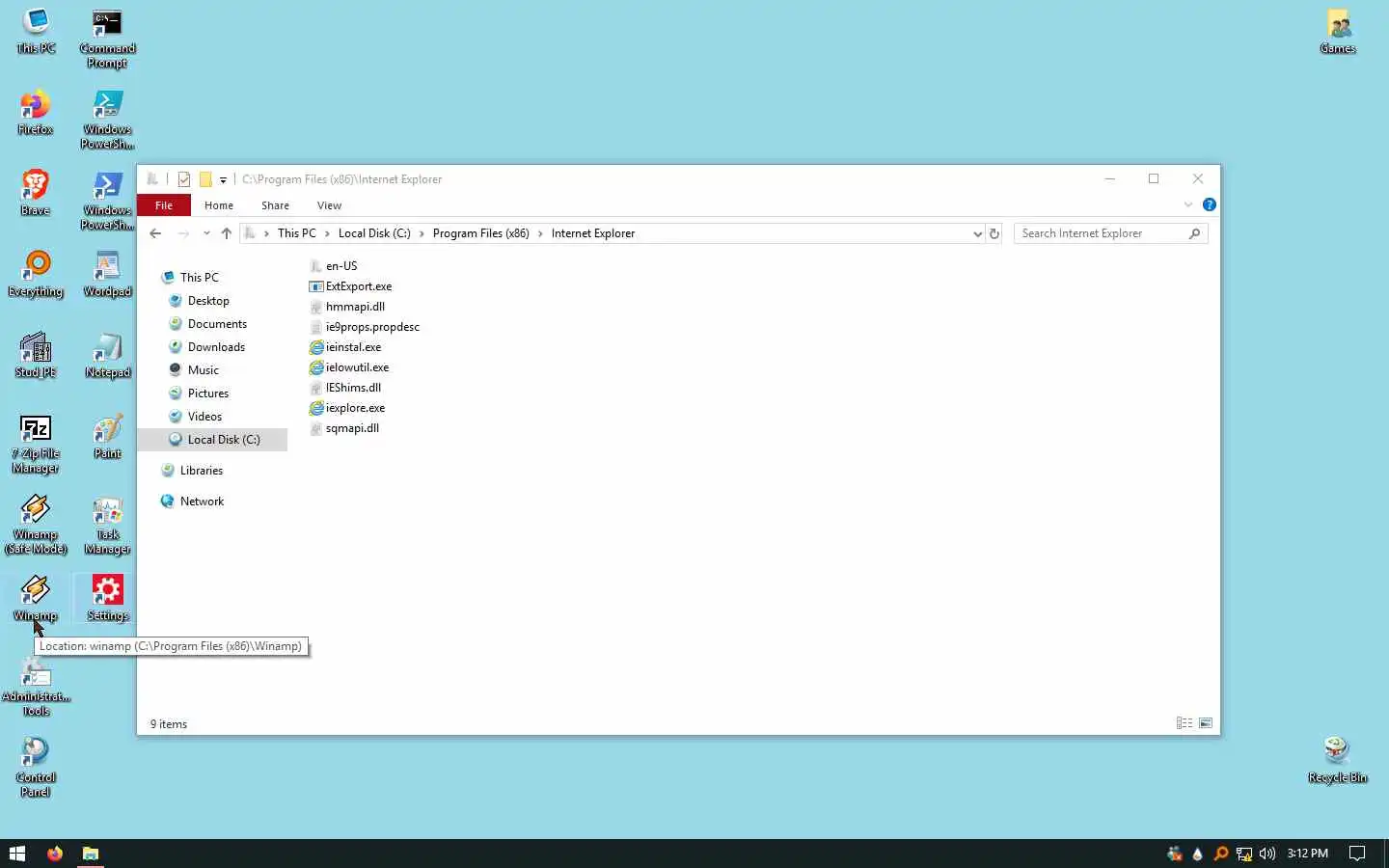Open Firefox desktop shortcut

[x=36, y=112]
